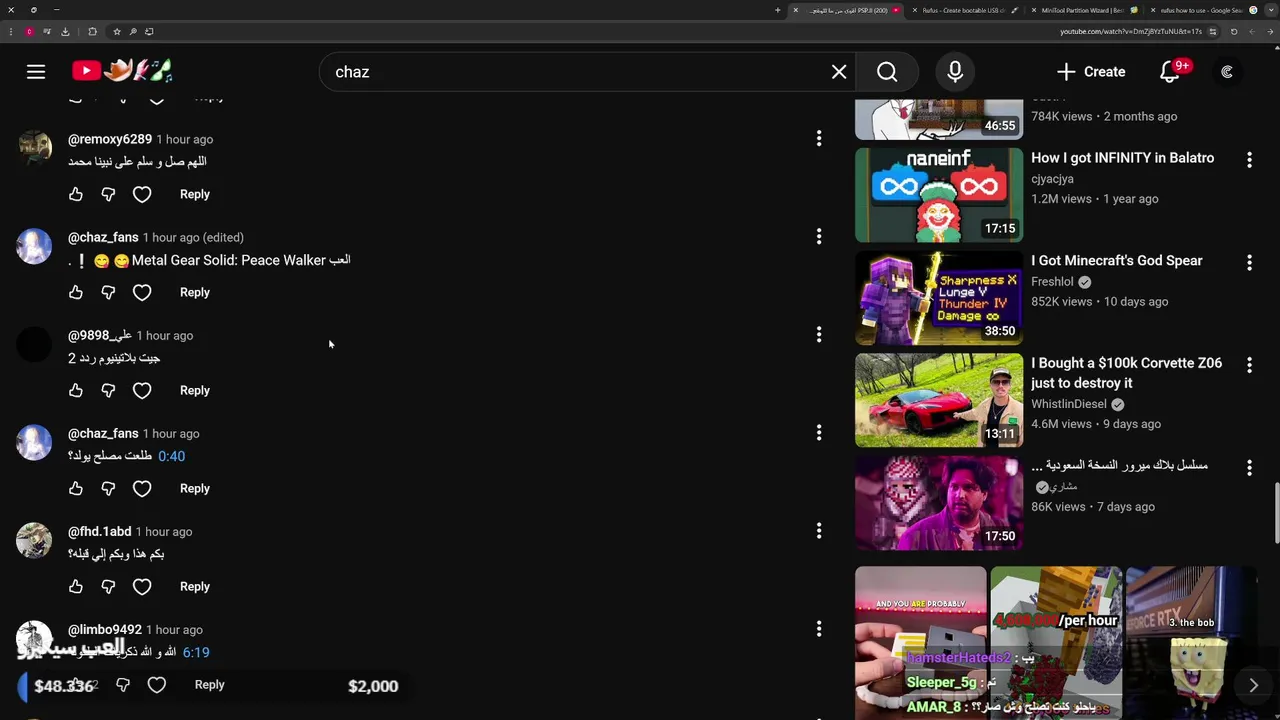Viewport: 1280px width, 720px height.
Task: Heart the Metal Gear Solid comment
Action: click(142, 292)
